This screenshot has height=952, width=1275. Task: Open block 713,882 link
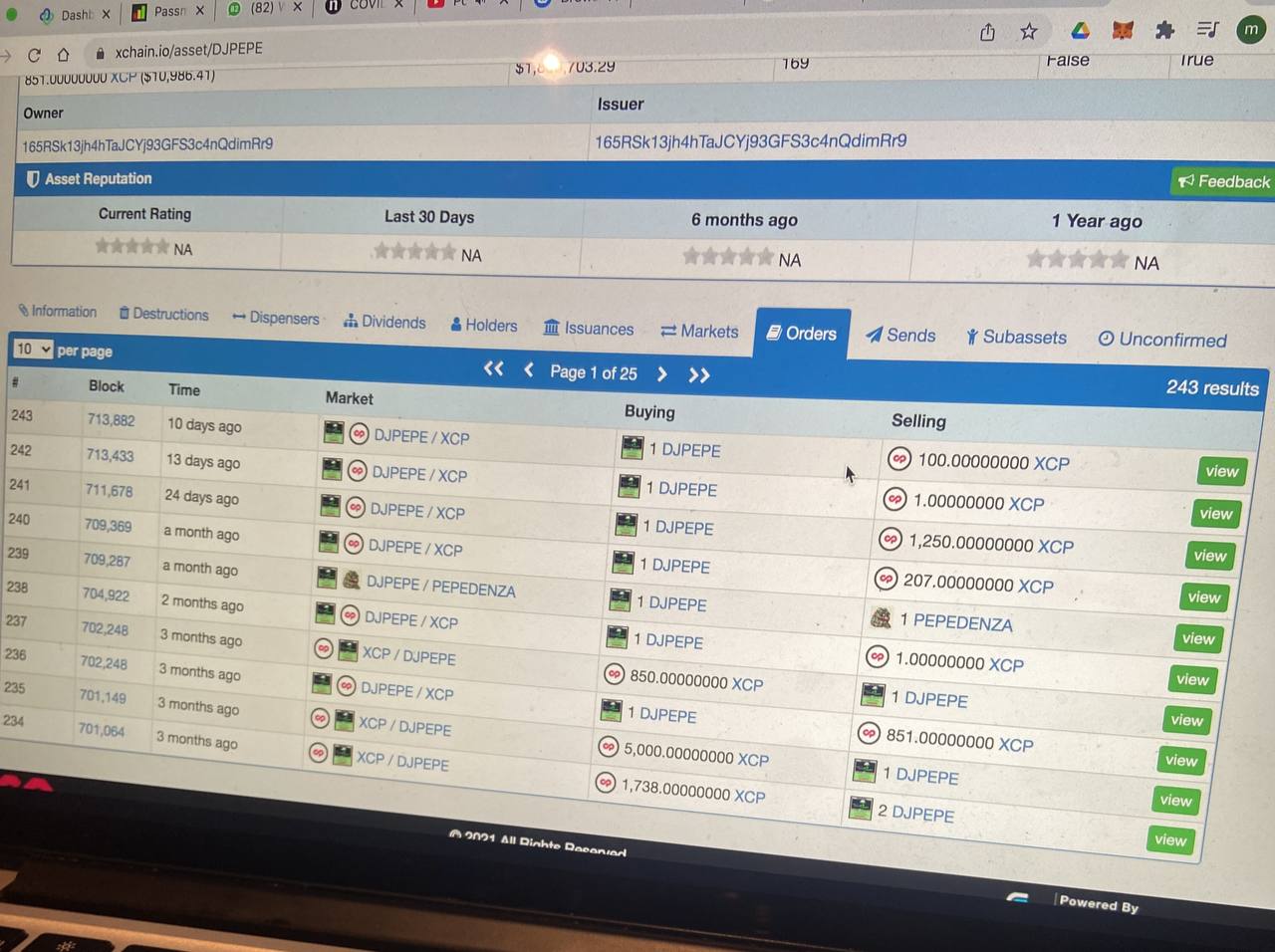point(111,420)
